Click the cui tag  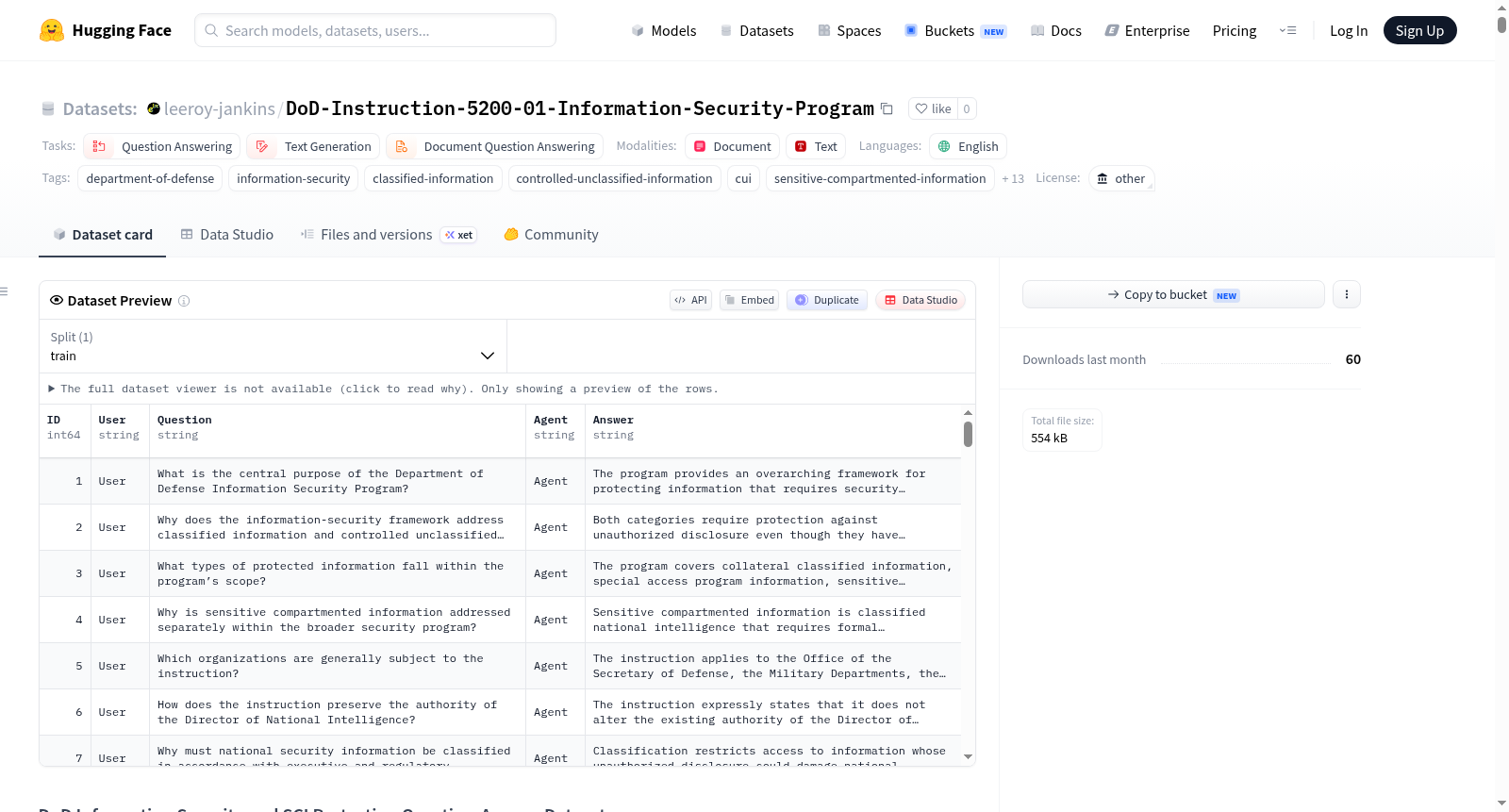(743, 178)
